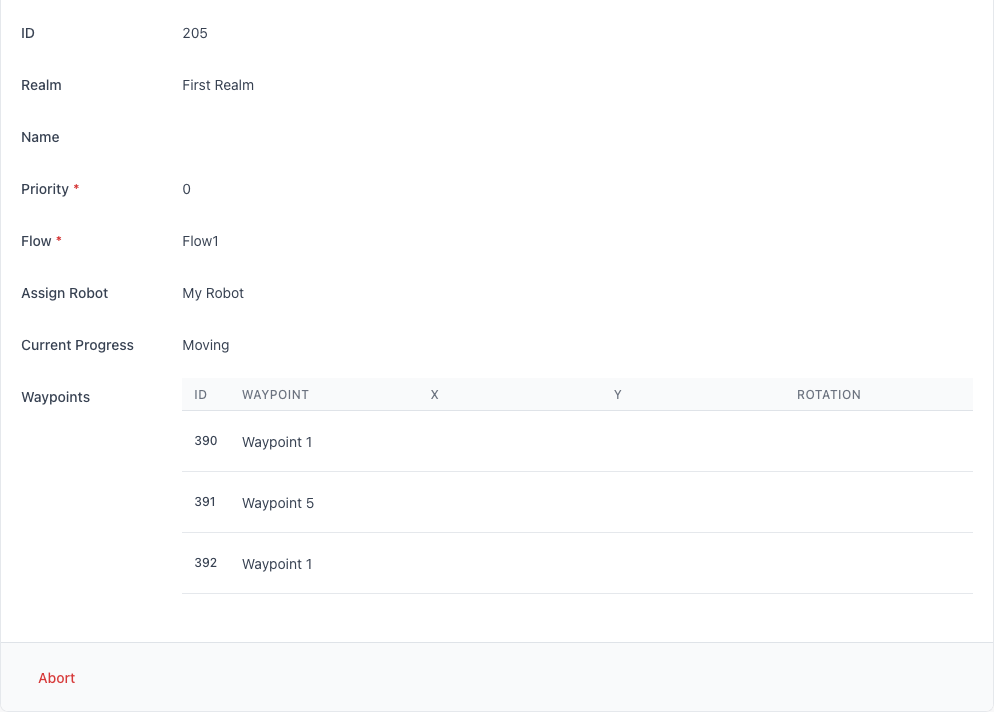Click the ID column header
Screen dimensions: 994x712
tap(201, 394)
